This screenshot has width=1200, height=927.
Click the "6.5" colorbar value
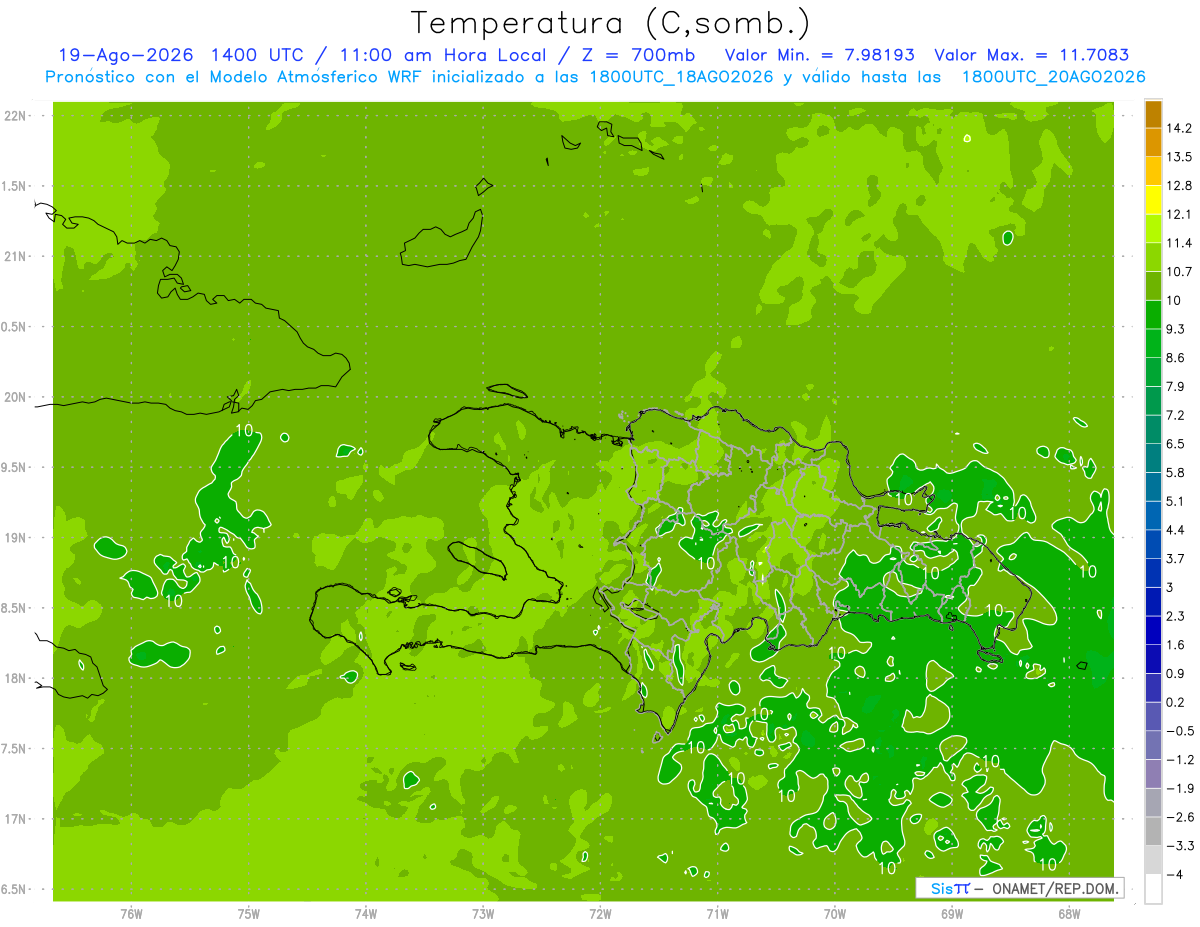[x=1175, y=444]
